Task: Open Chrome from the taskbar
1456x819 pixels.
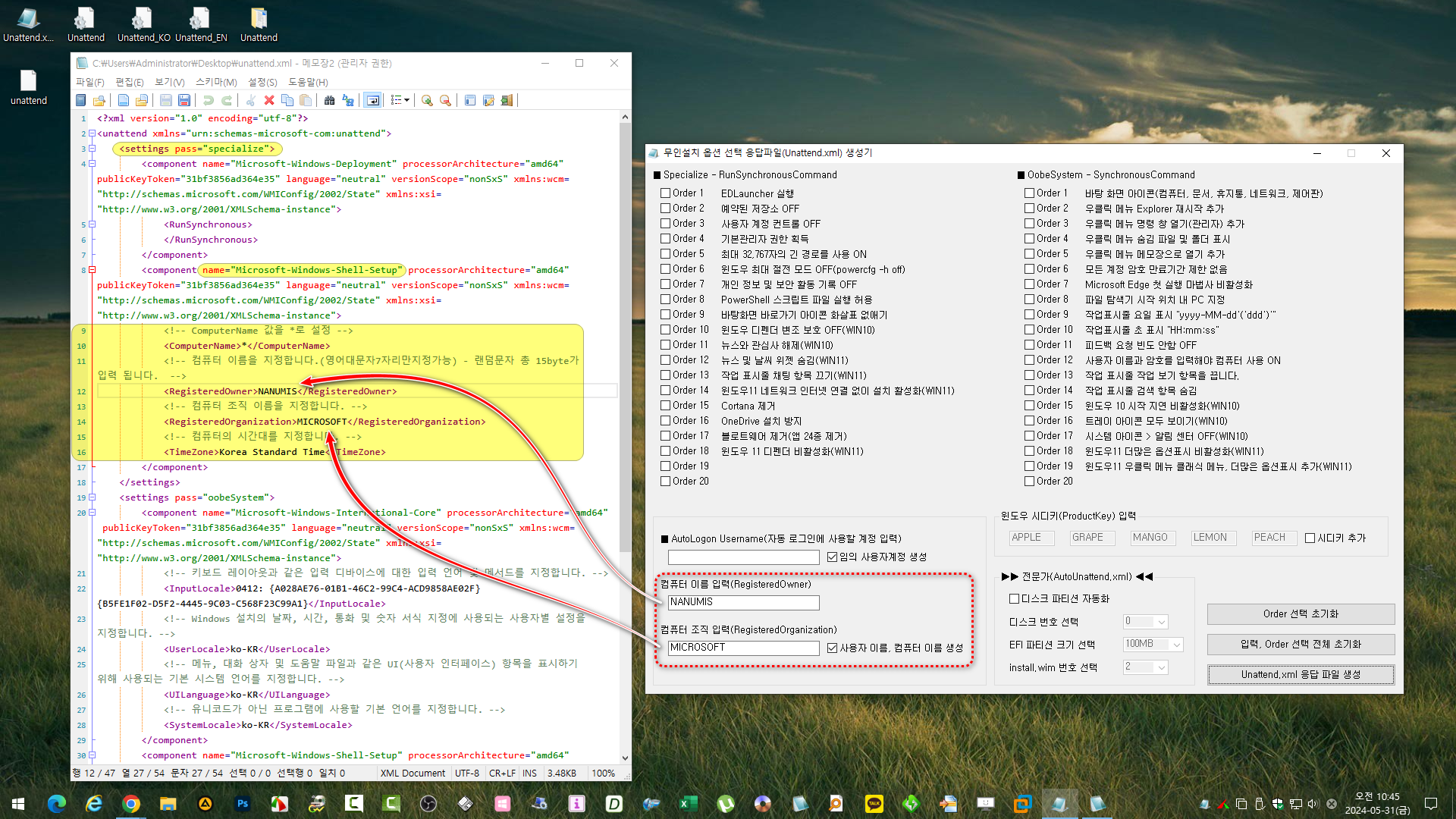Action: click(x=131, y=803)
